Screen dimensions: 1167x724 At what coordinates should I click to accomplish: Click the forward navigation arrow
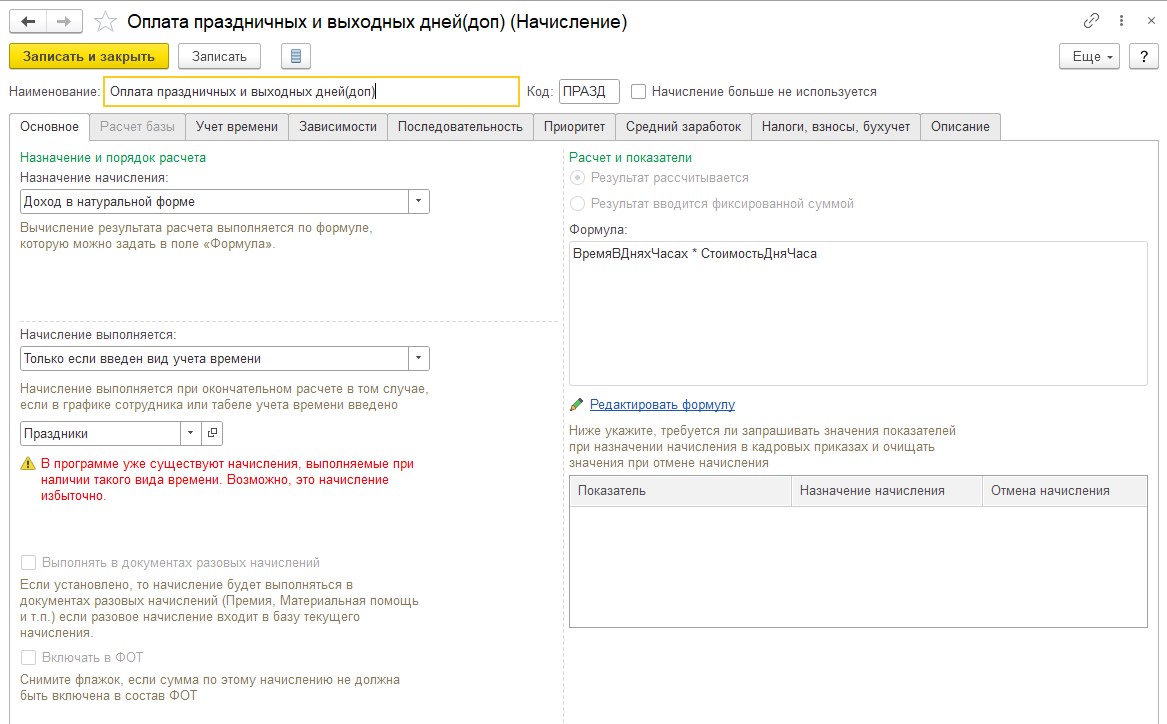point(63,21)
